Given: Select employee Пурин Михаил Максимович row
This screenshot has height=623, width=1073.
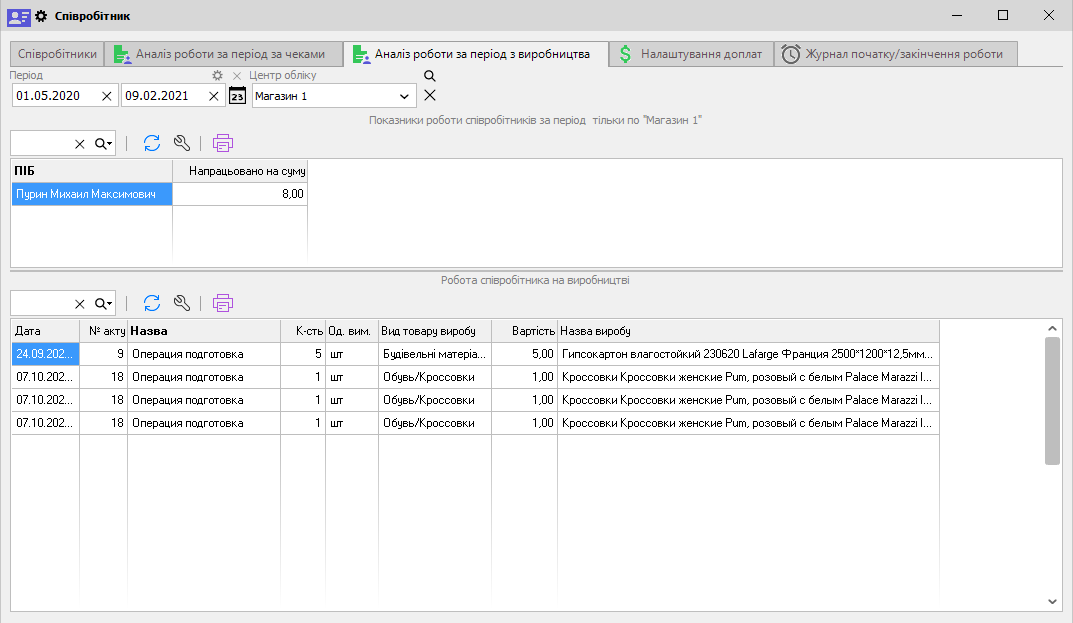Looking at the screenshot, I should tap(92, 194).
